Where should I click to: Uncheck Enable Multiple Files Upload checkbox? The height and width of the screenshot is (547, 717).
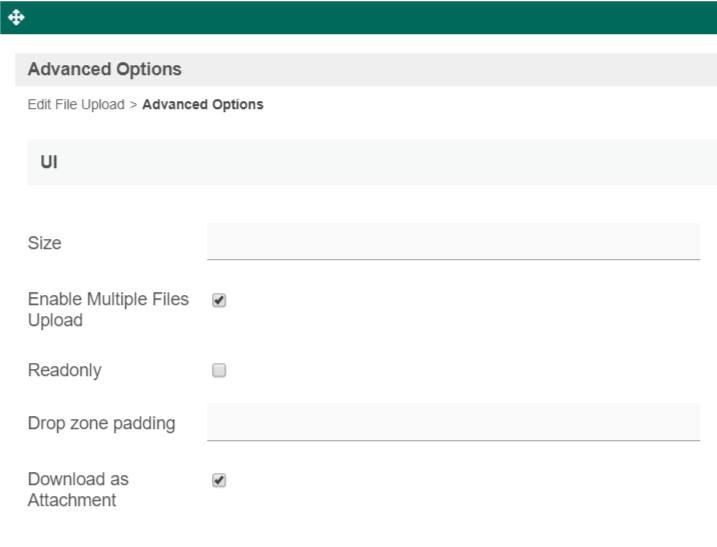220,300
